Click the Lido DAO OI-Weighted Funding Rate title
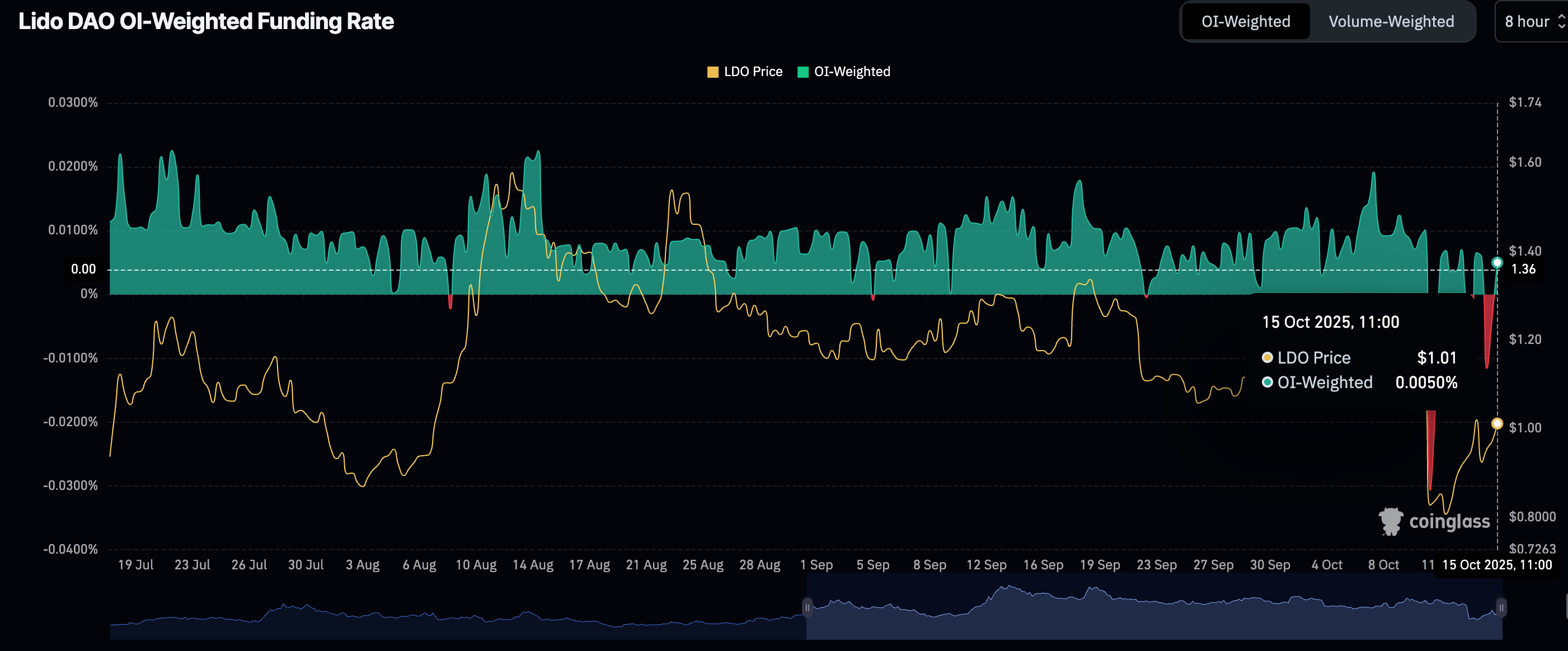 click(x=206, y=21)
